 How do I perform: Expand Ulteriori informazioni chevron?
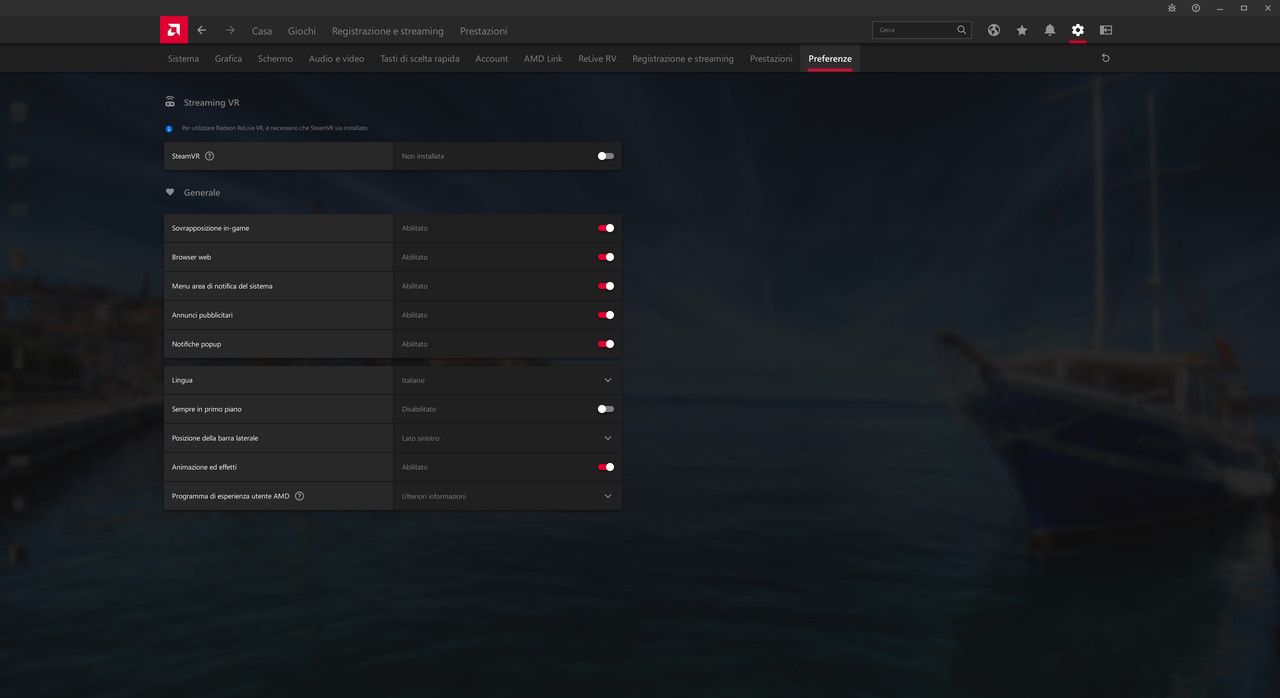point(607,496)
